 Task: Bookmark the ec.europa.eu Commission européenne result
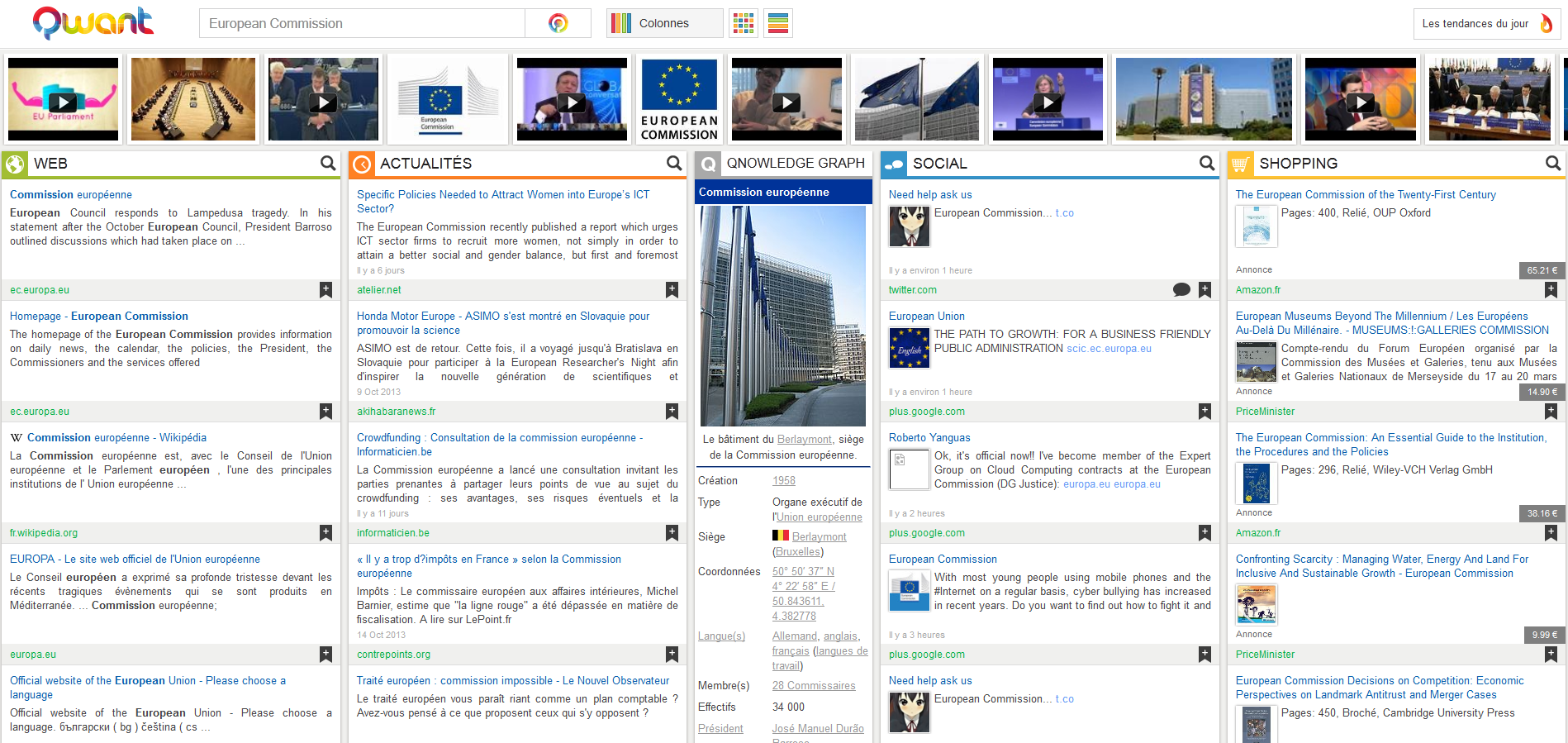(326, 289)
